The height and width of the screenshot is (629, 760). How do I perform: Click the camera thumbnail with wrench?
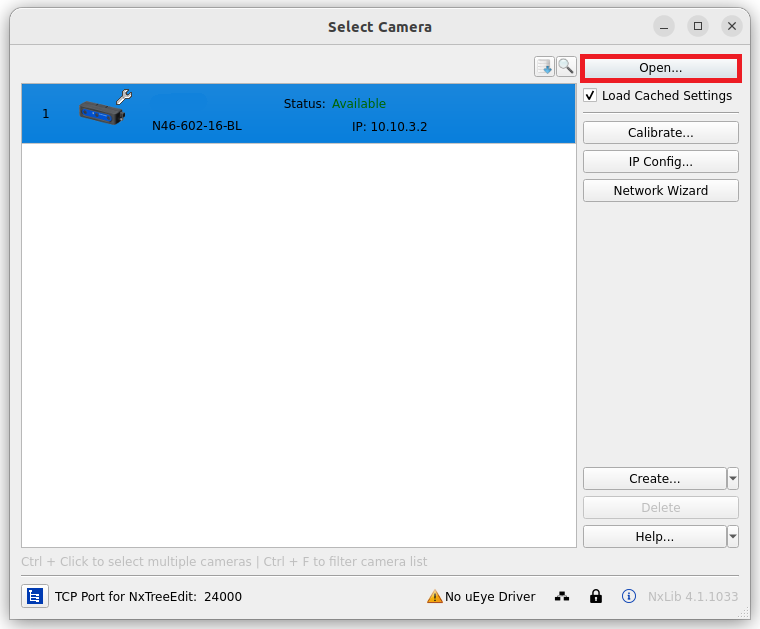(105, 108)
